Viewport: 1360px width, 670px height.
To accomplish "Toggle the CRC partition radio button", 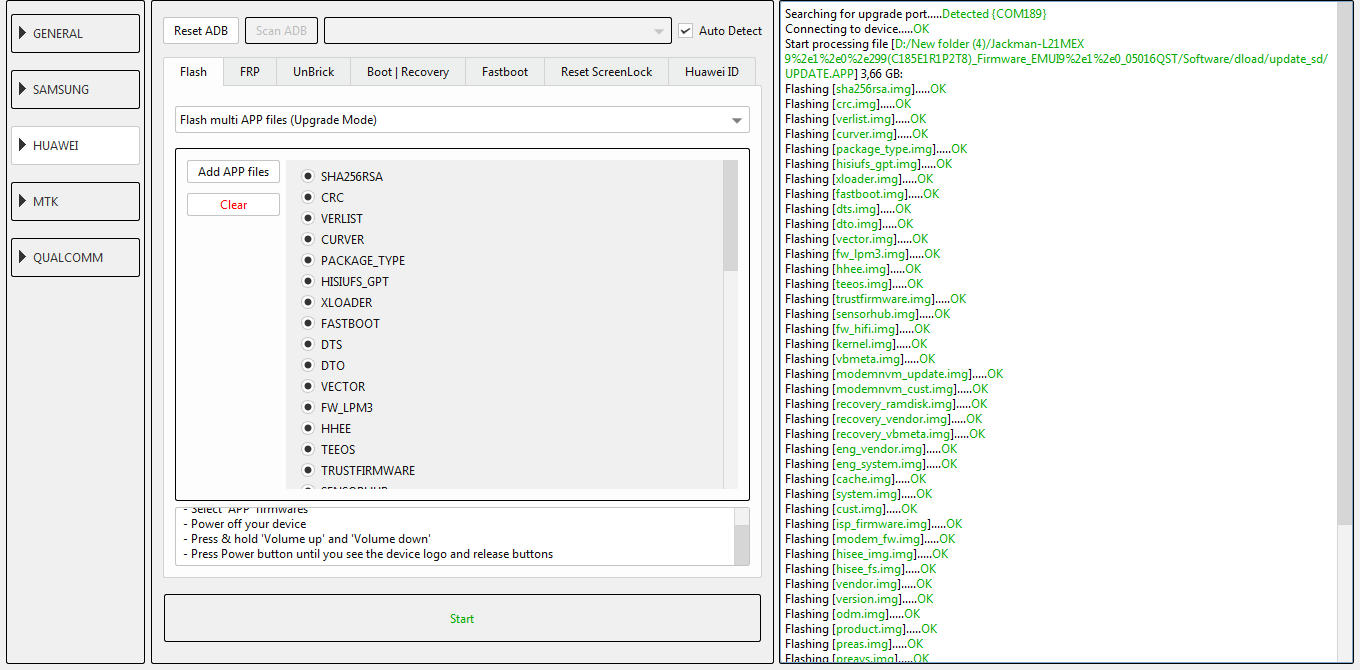I will tap(308, 198).
